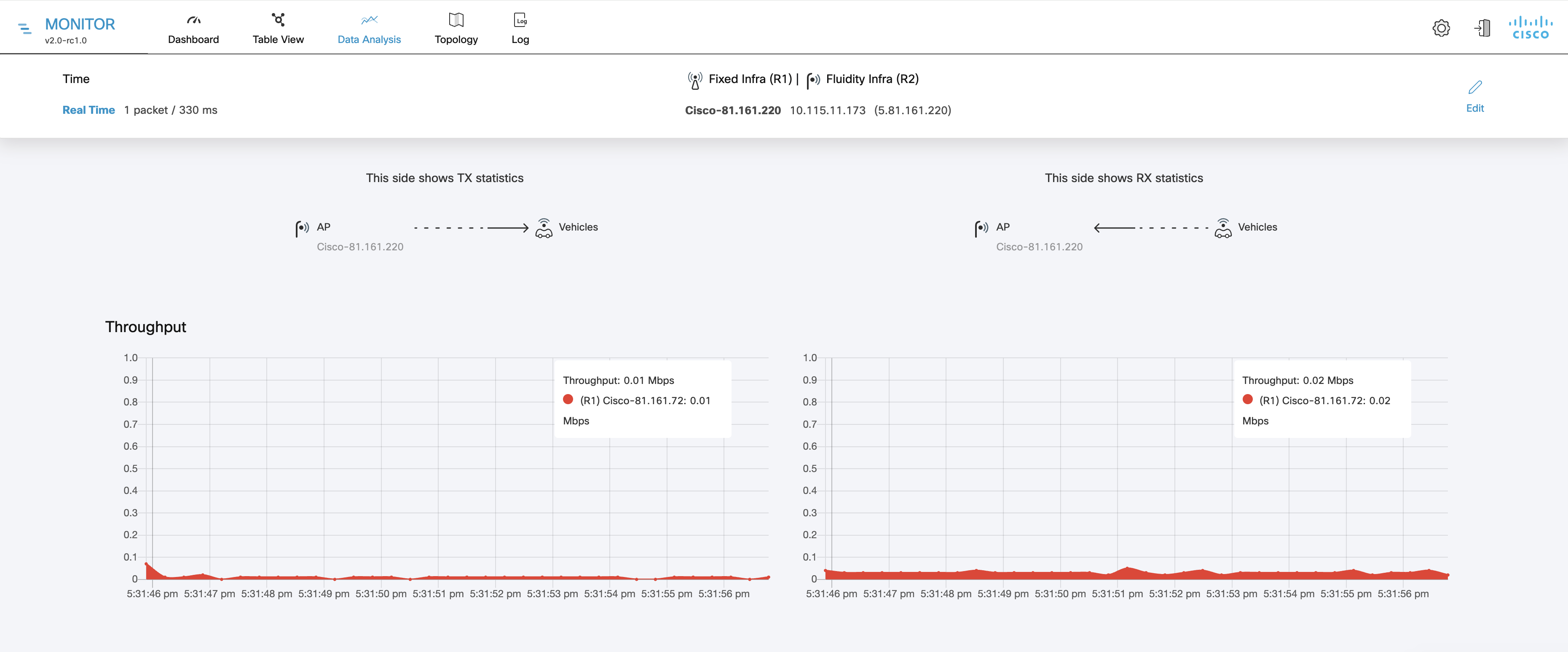The height and width of the screenshot is (652, 1568).
Task: Click the Edit pencil icon
Action: [x=1475, y=88]
